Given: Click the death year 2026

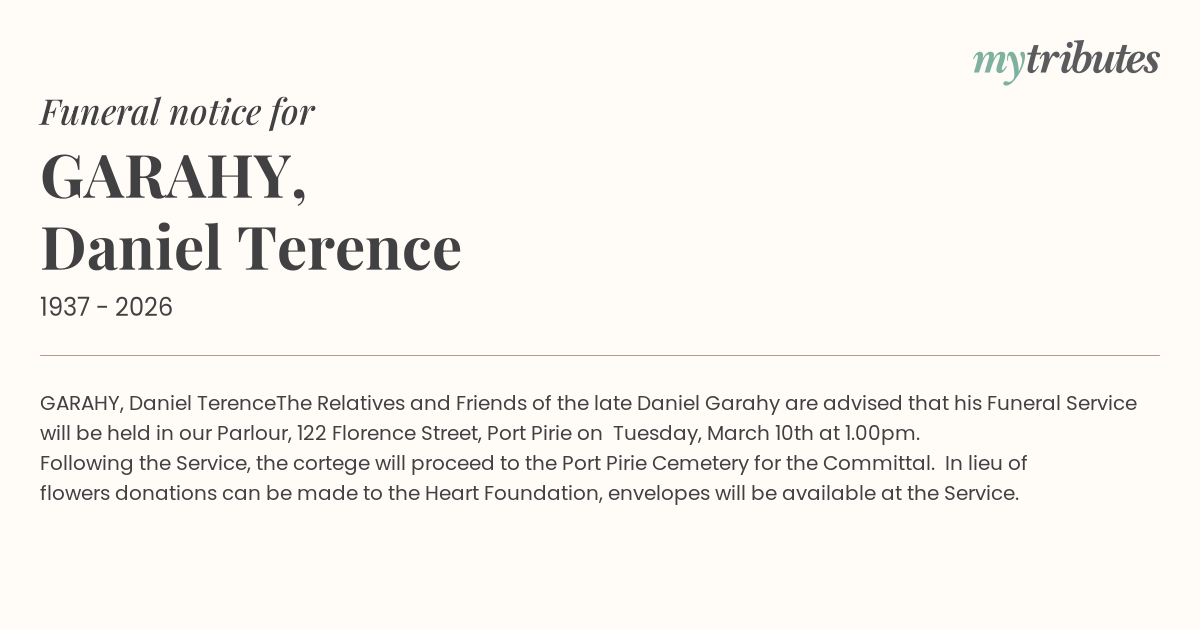Looking at the screenshot, I should pyautogui.click(x=144, y=307).
